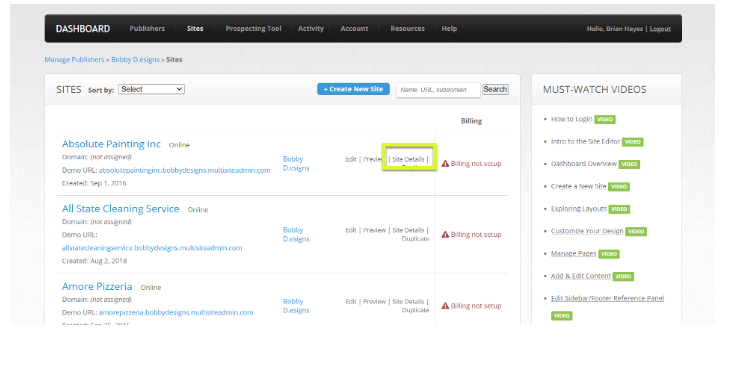Open the DASHBOARD home link

pos(83,29)
